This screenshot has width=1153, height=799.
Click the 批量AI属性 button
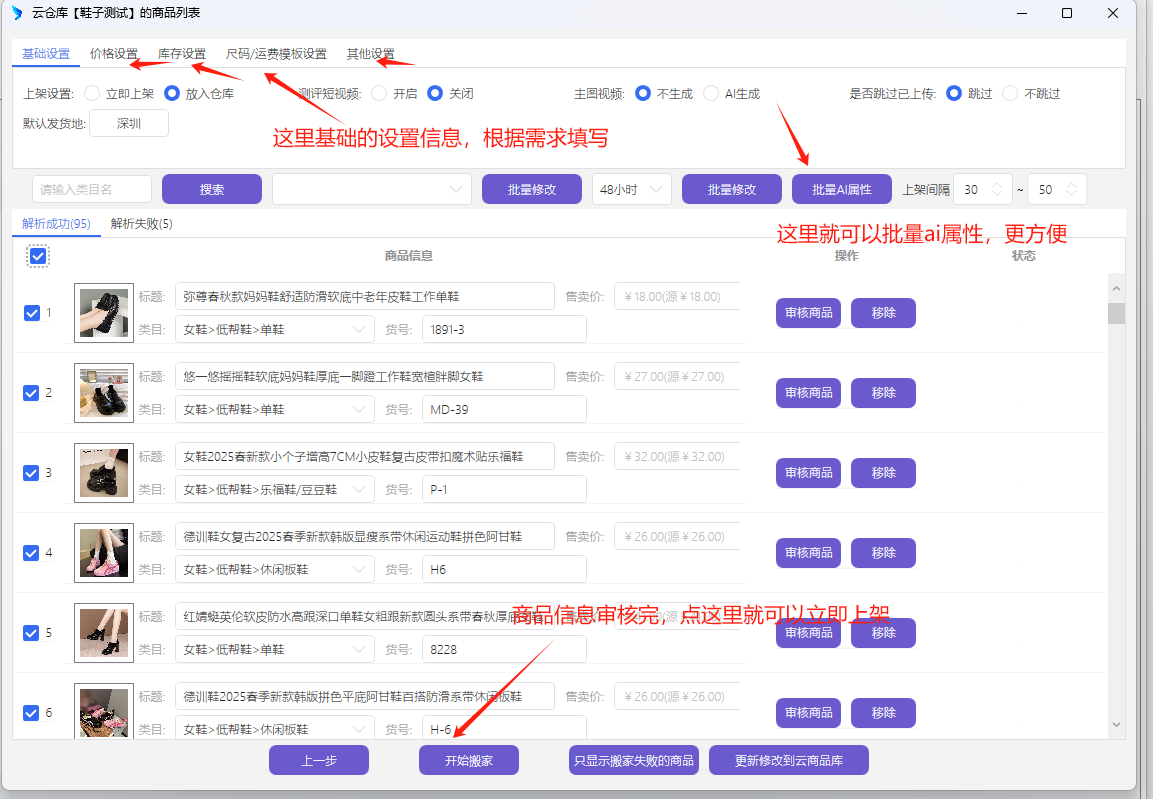[x=842, y=189]
